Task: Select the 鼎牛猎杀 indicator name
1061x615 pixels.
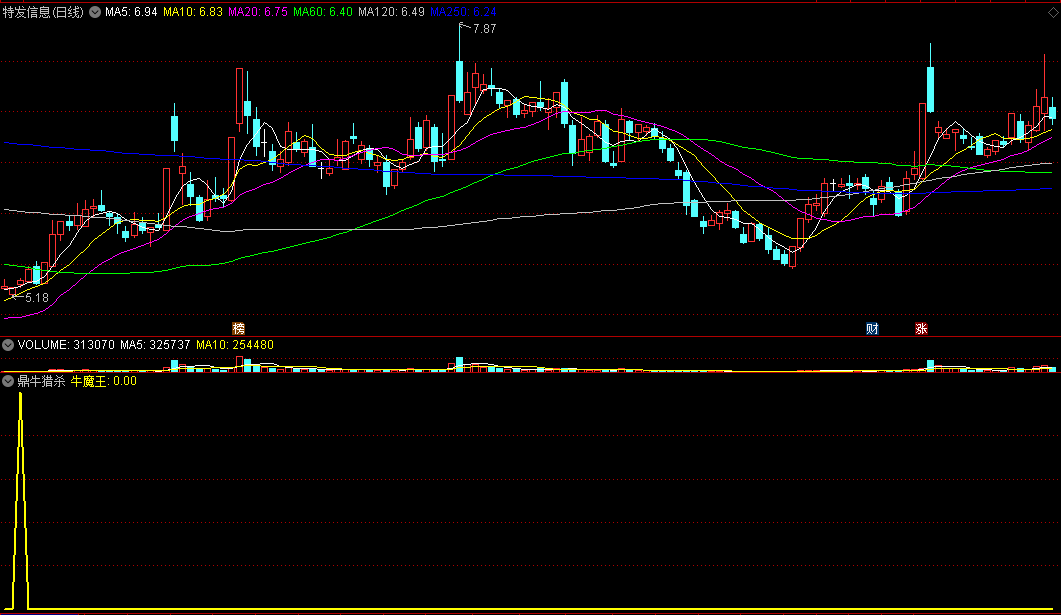Action: click(x=41, y=382)
